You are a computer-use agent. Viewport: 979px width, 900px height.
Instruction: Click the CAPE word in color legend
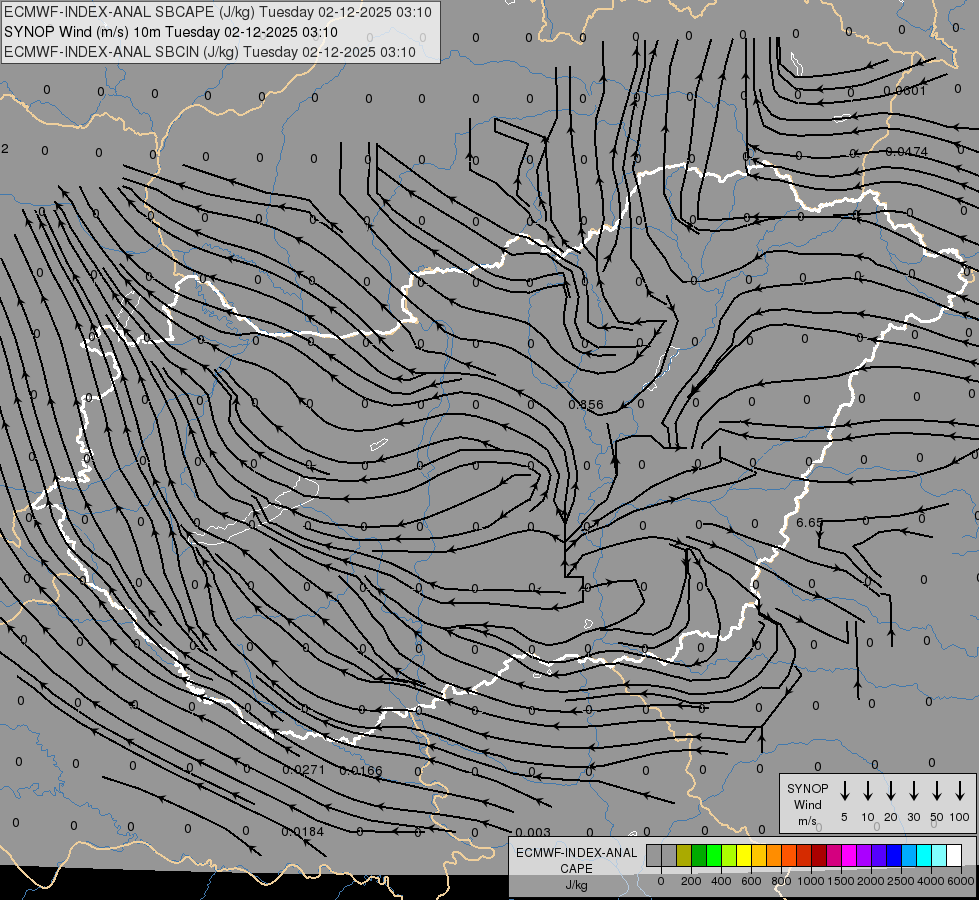click(576, 869)
